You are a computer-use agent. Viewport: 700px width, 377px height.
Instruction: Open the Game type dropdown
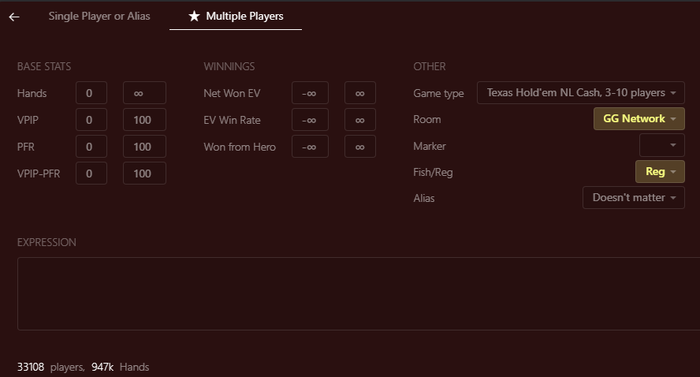[581, 93]
